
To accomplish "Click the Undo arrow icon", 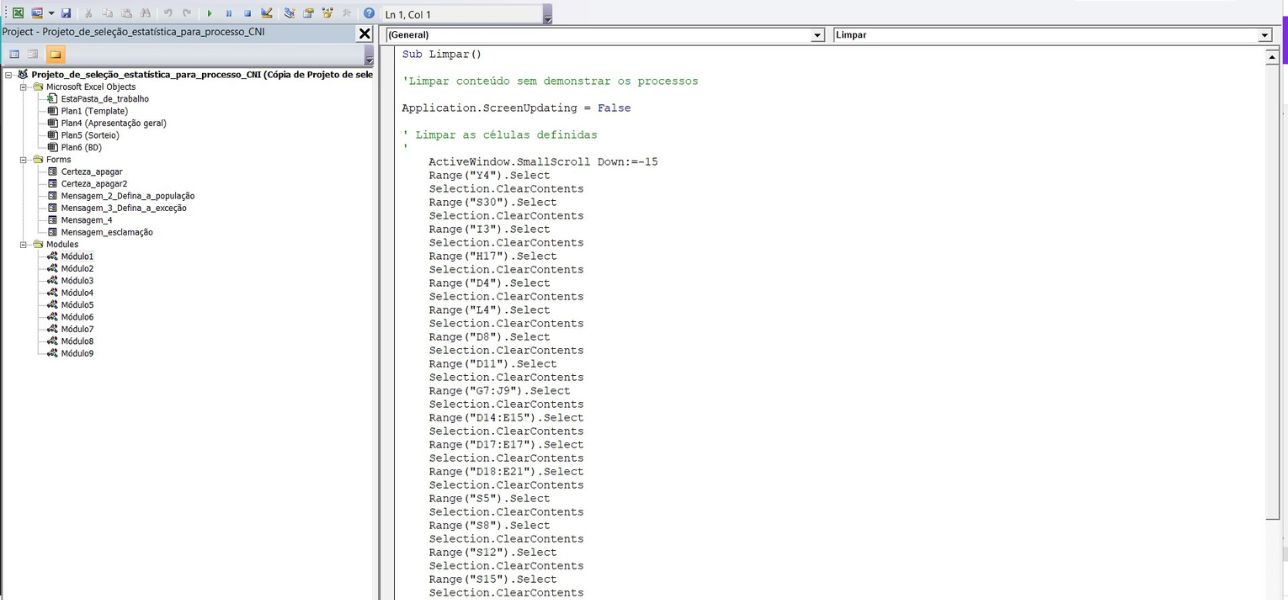I will (x=167, y=13).
